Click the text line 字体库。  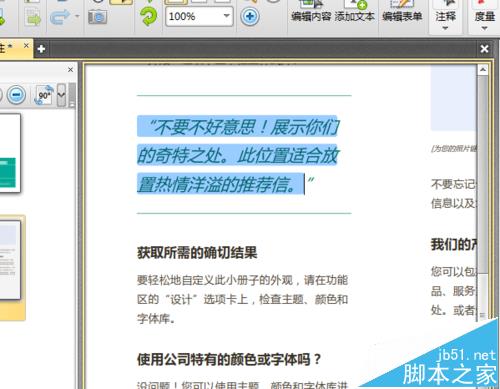coord(156,319)
